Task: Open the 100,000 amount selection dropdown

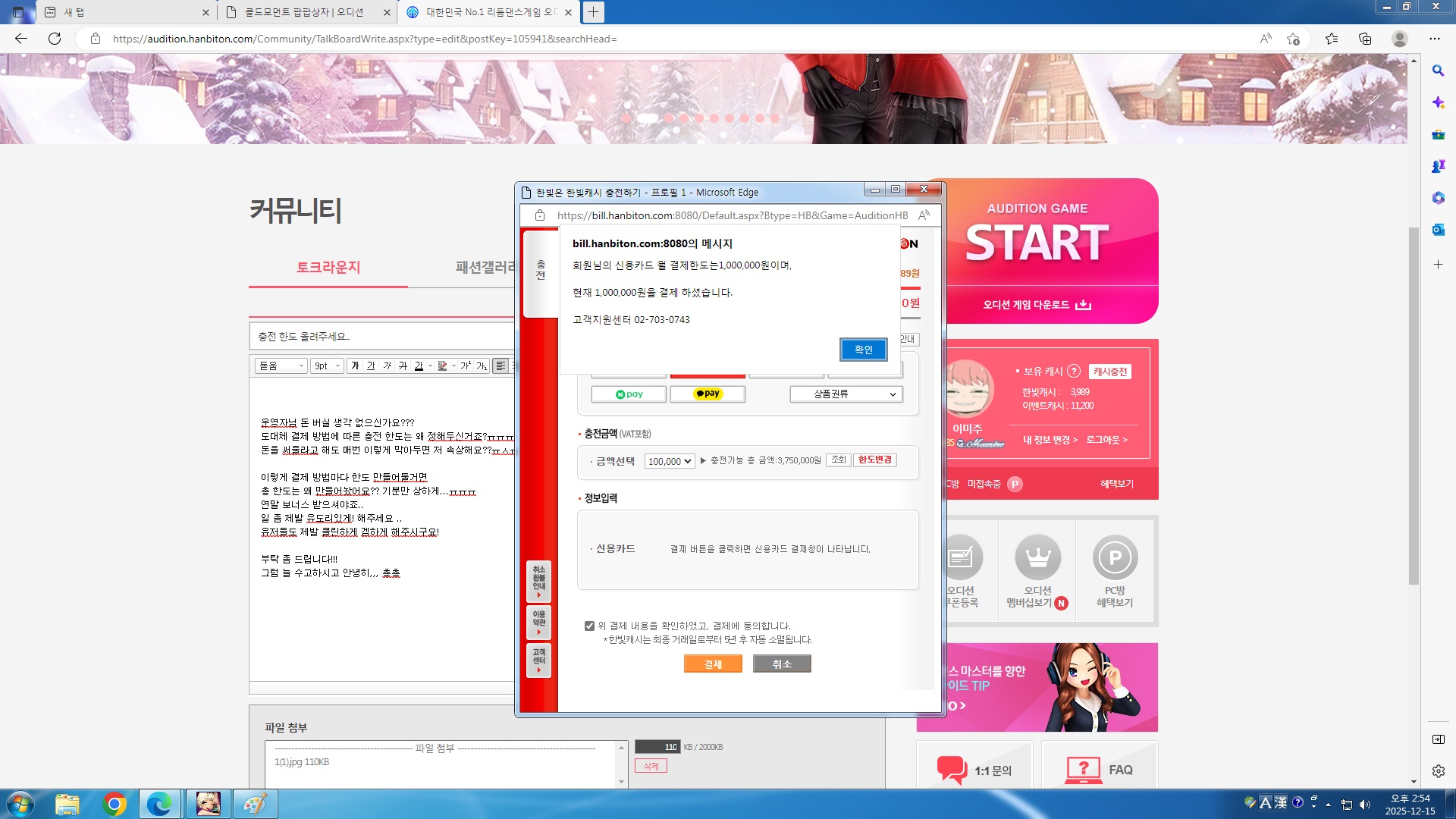Action: pyautogui.click(x=670, y=461)
